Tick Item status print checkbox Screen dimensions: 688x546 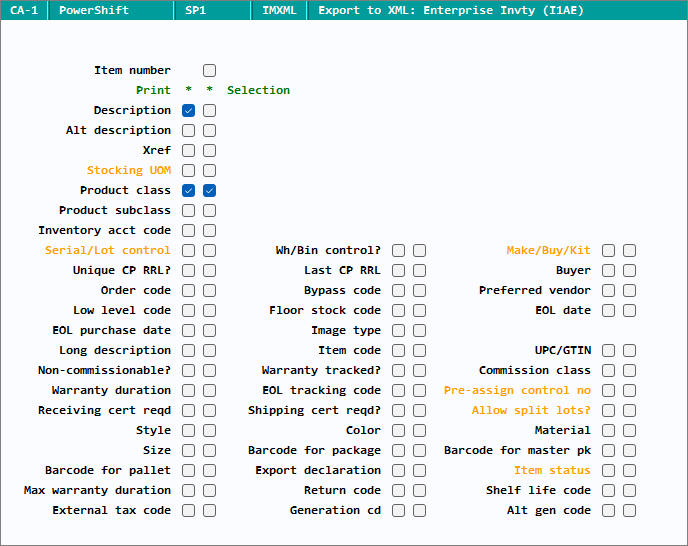608,471
